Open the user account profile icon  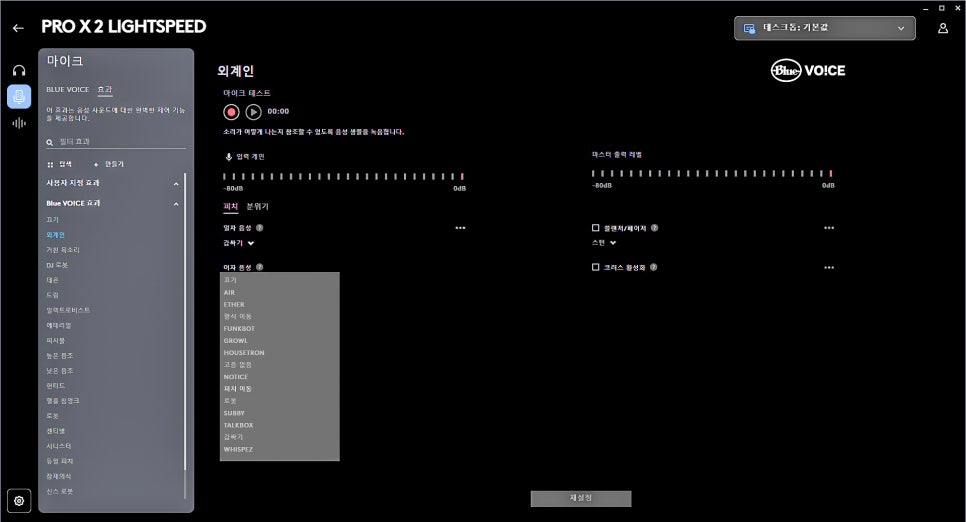(943, 28)
